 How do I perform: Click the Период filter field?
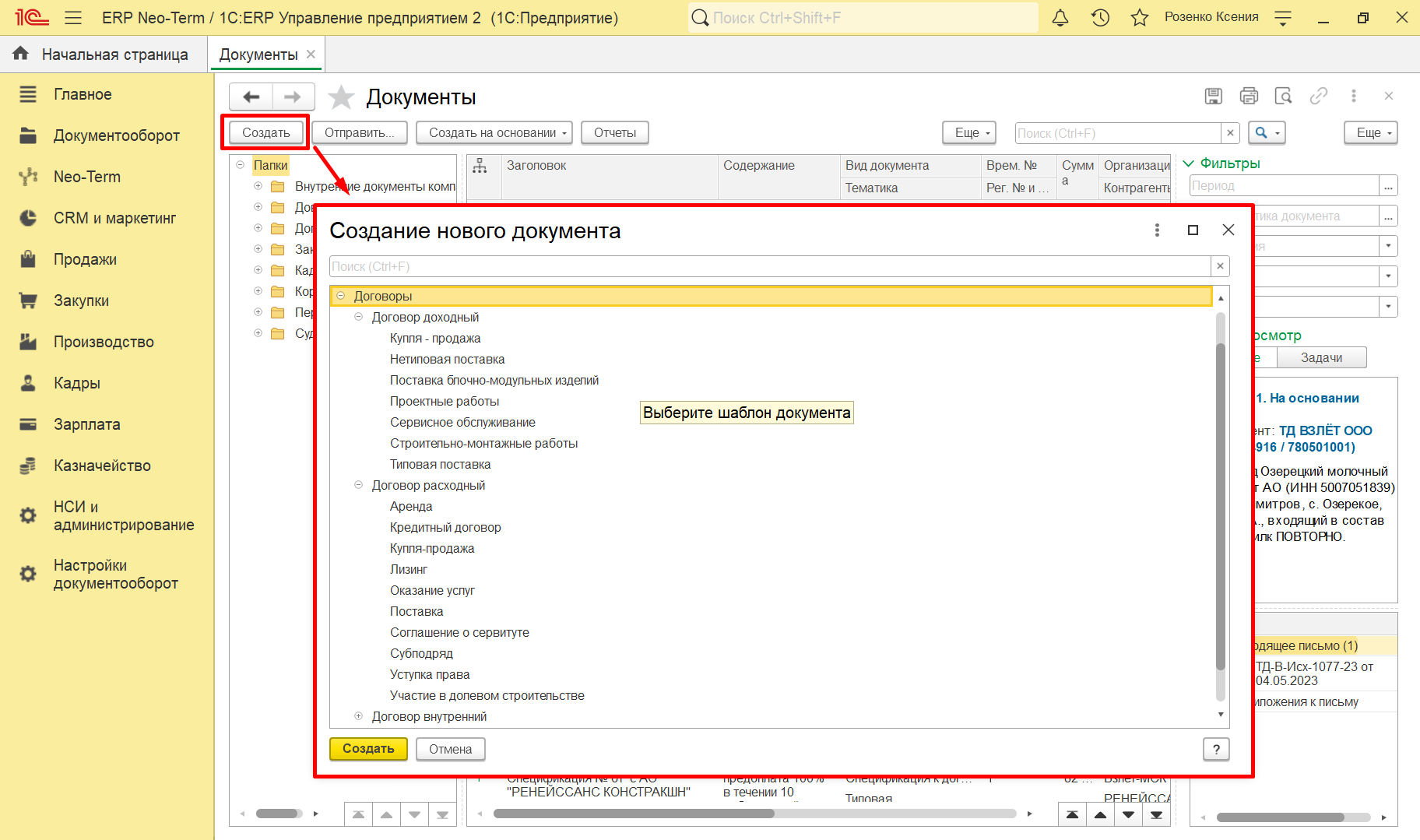1285,185
